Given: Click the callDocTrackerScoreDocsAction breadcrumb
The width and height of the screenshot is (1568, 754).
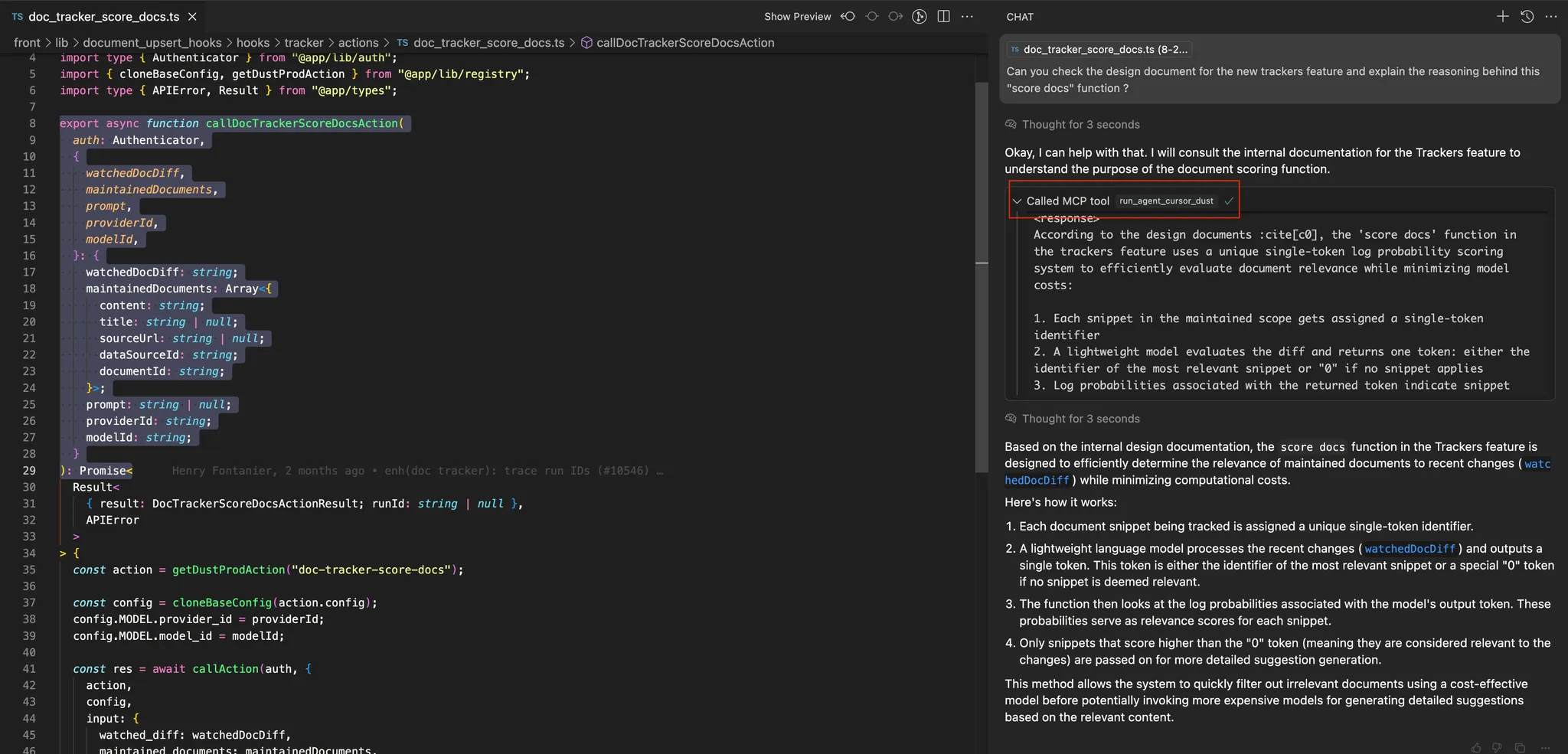Looking at the screenshot, I should point(685,42).
